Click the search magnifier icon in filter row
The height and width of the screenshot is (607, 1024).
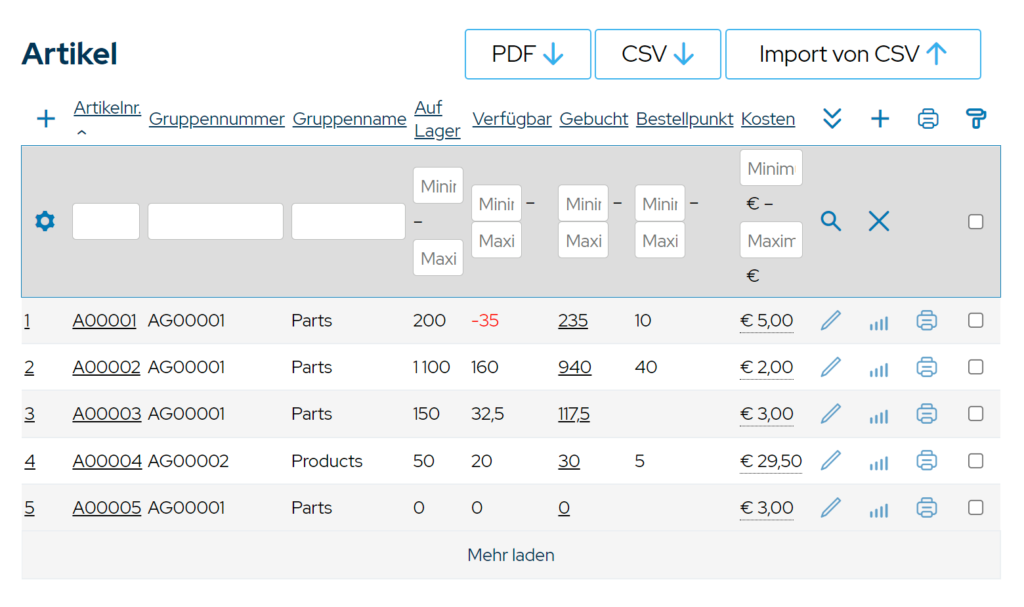coord(831,221)
